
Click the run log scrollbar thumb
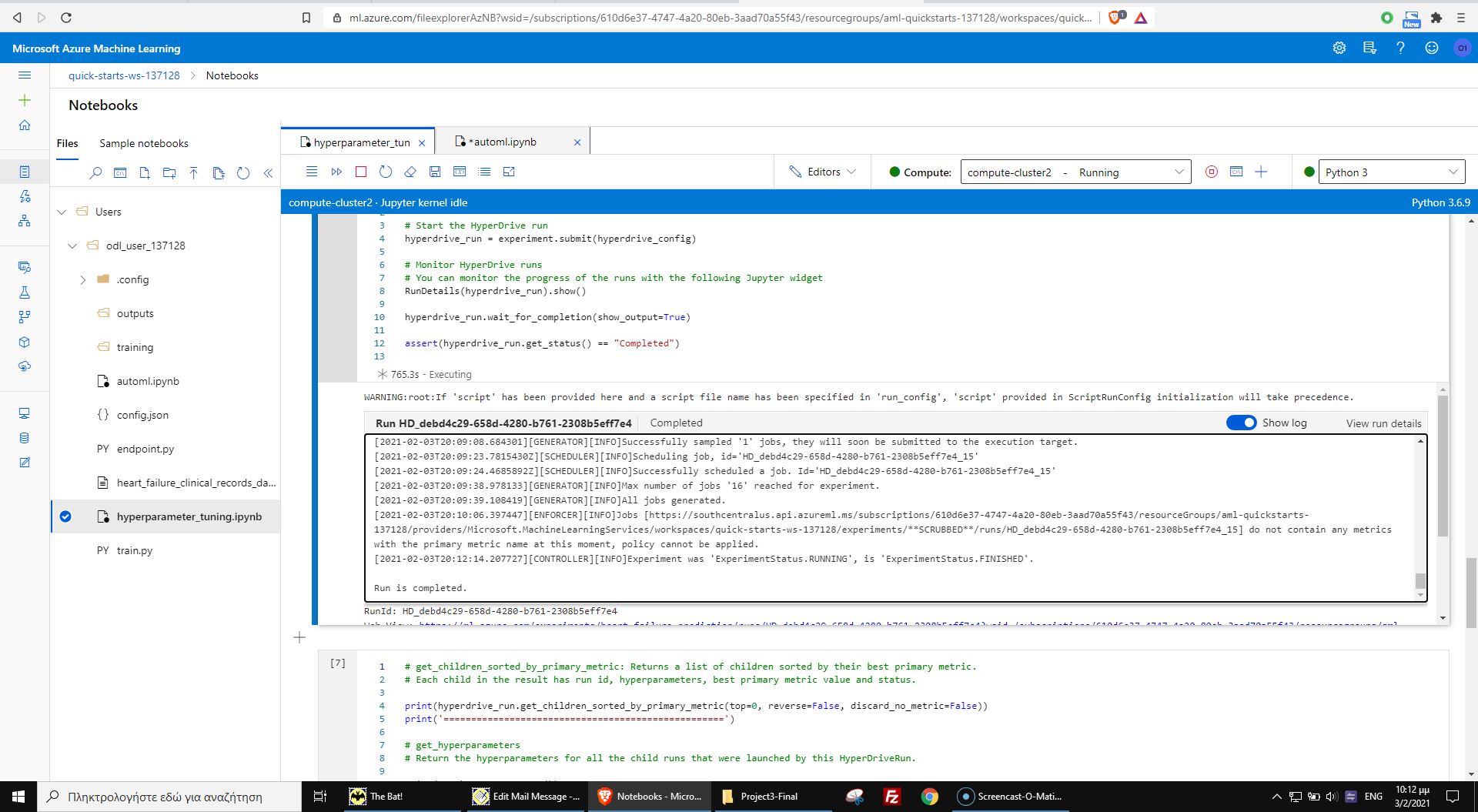click(1420, 580)
